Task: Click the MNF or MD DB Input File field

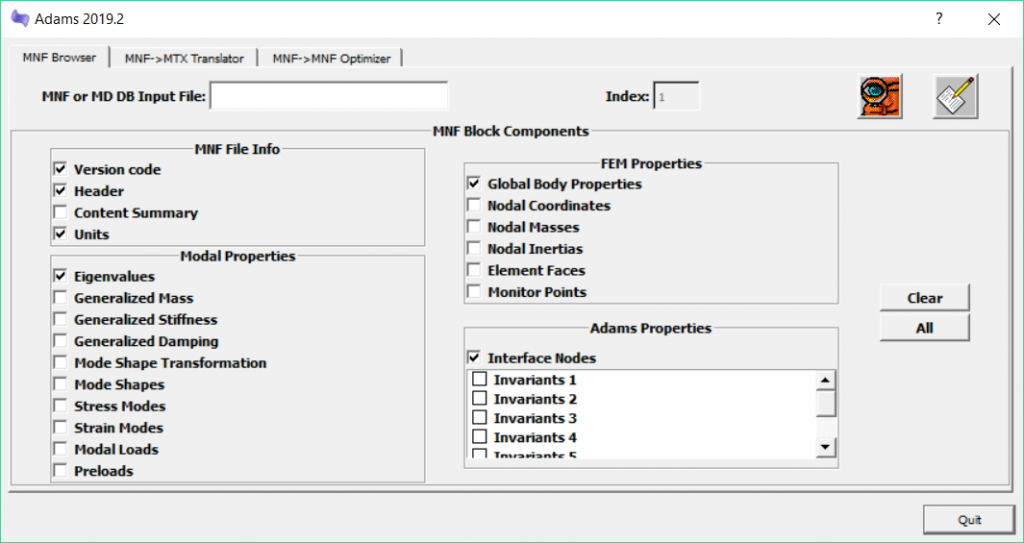Action: pos(329,97)
